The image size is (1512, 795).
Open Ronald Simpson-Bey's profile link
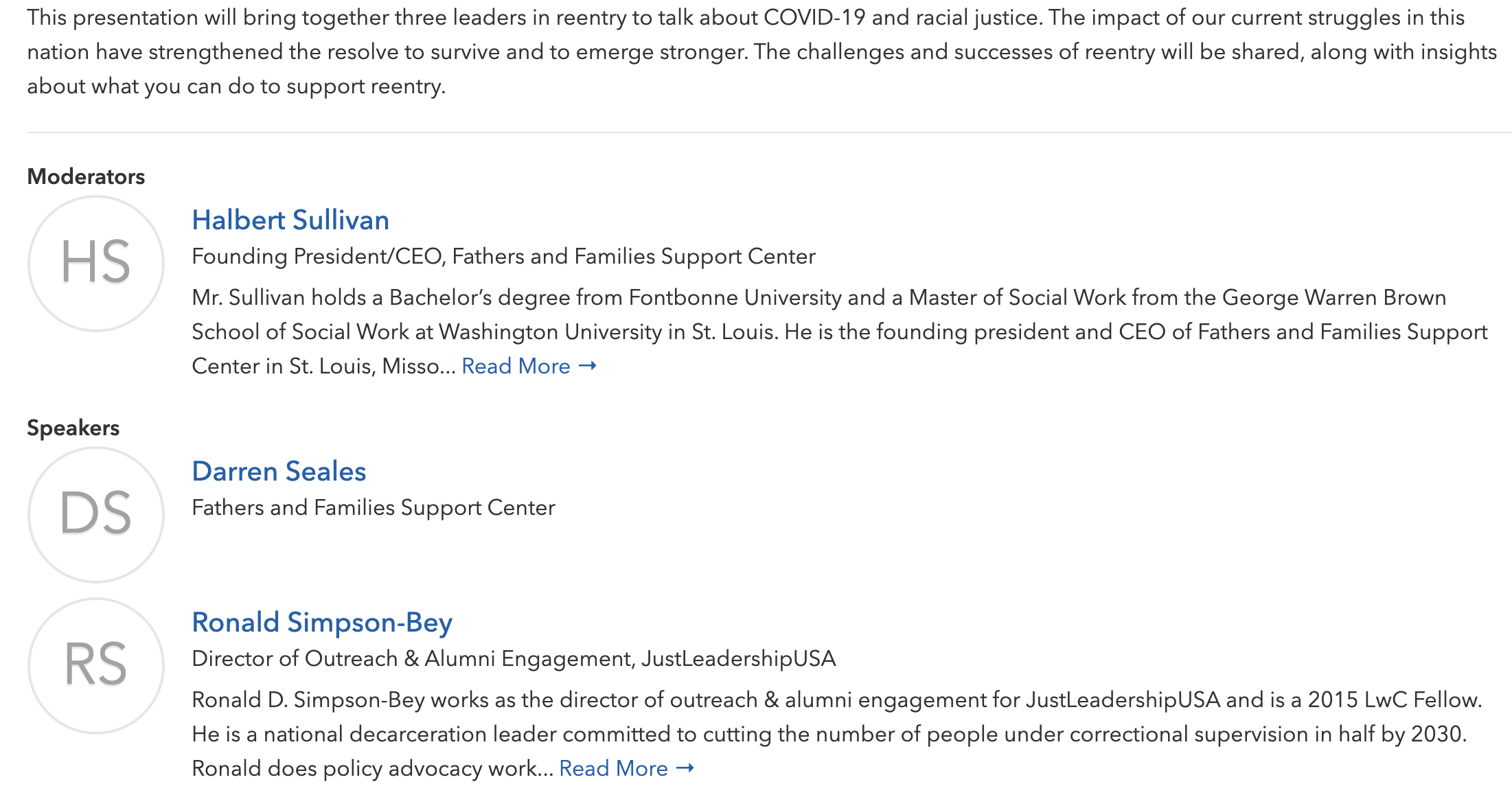click(x=322, y=623)
